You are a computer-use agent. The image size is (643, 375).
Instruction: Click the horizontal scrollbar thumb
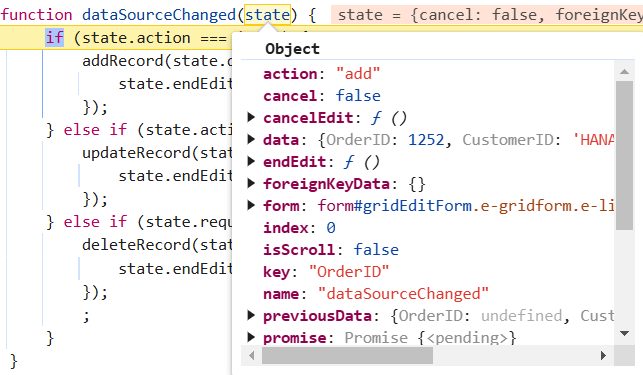click(x=347, y=355)
